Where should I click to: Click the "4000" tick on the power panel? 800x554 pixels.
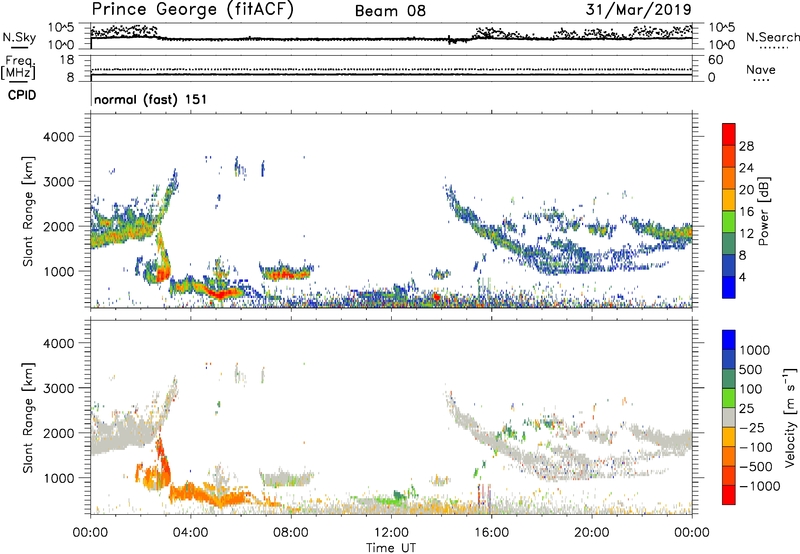pyautogui.click(x=59, y=137)
